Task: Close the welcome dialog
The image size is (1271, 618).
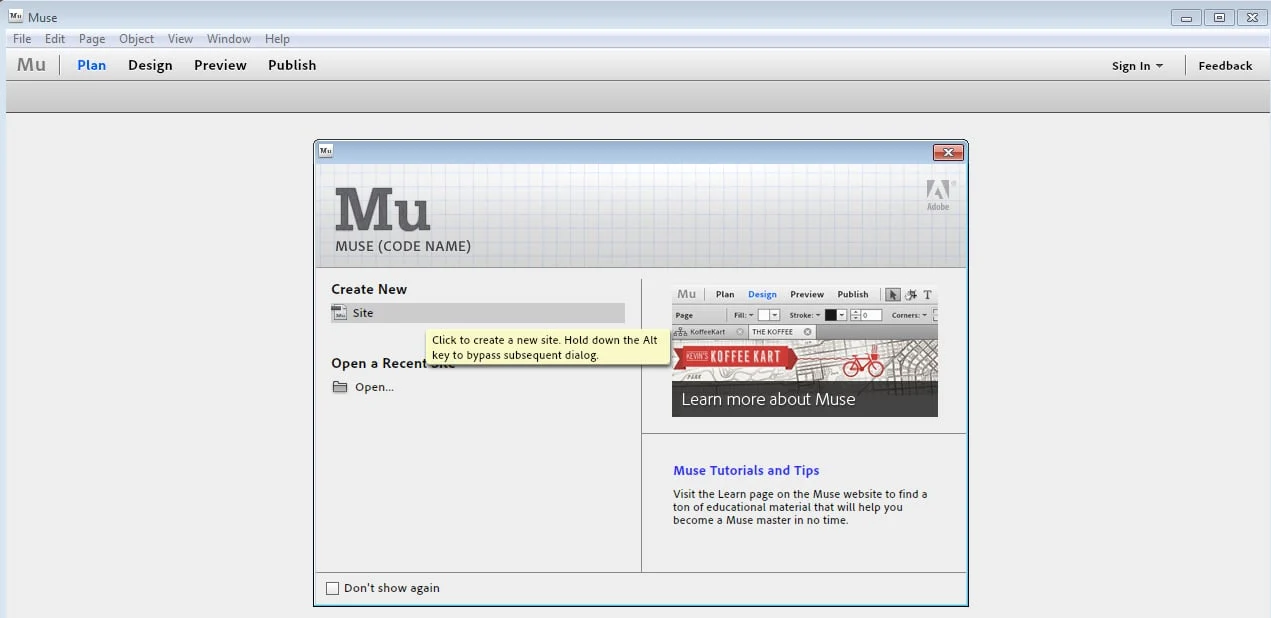Action: (x=948, y=152)
